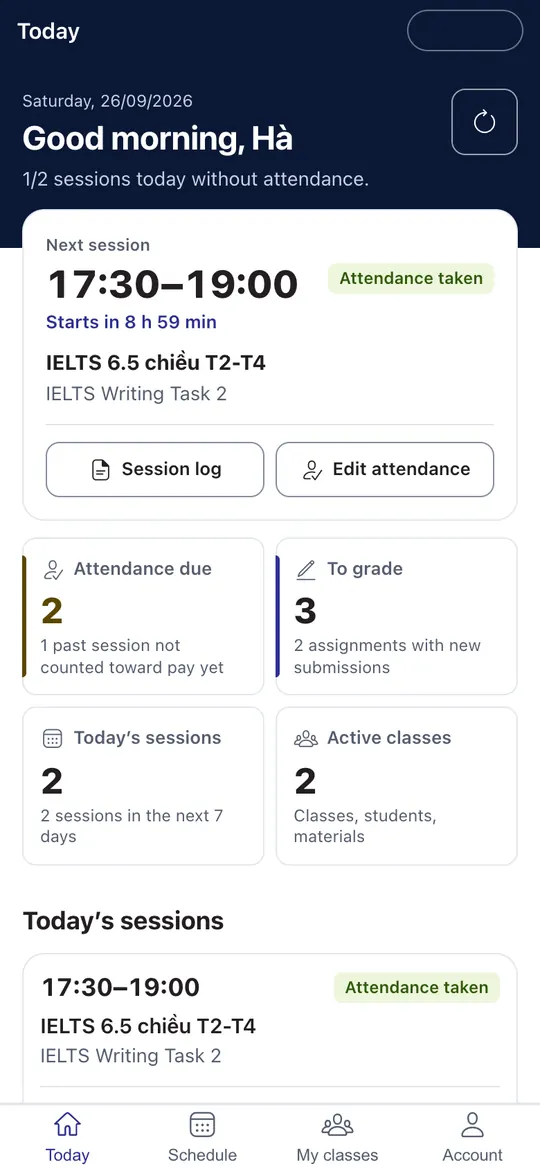Open the Attendance due card
The height and width of the screenshot is (1169, 540).
tap(143, 617)
